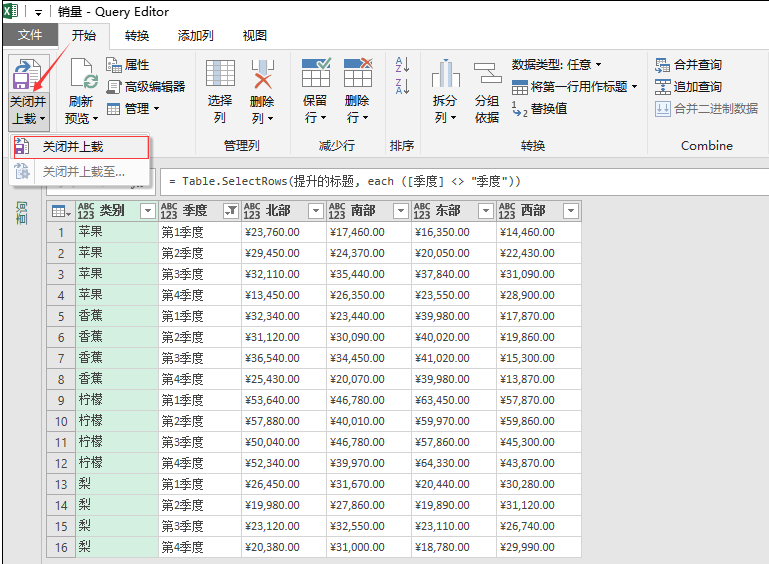Expand the collapsed Queries (查询) side pane
The image size is (769, 564).
click(22, 213)
